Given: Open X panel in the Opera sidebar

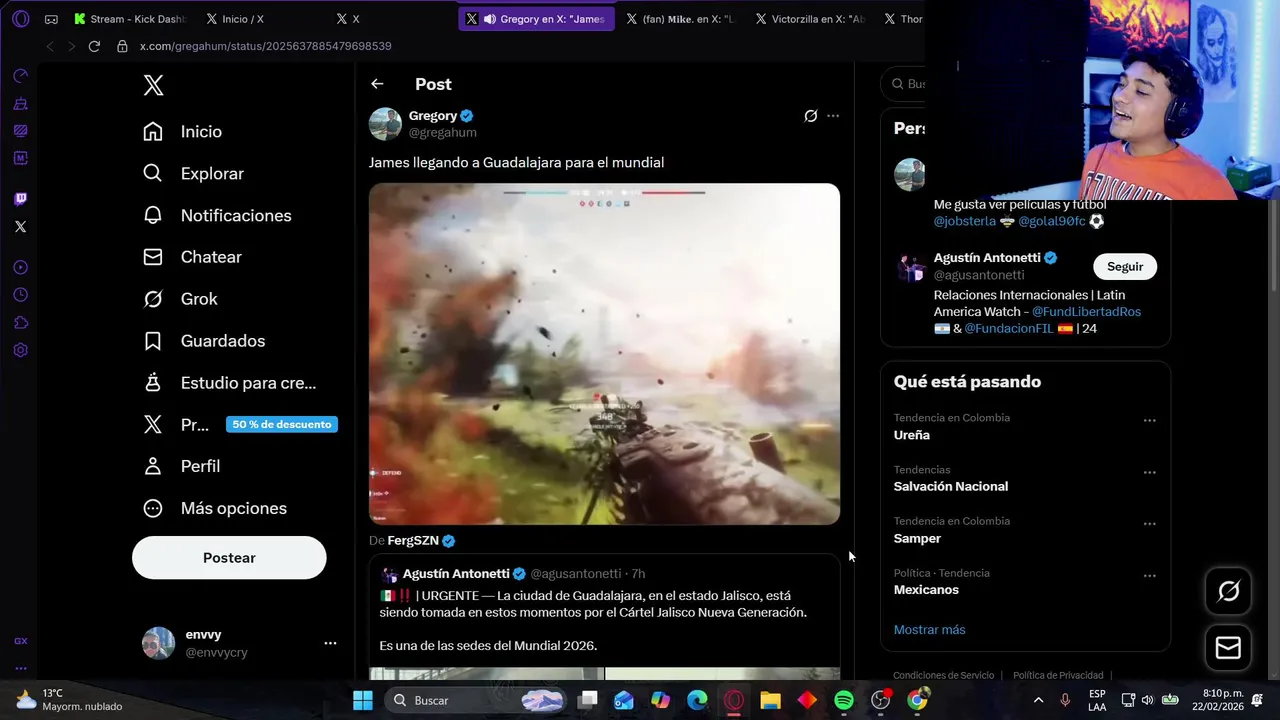Looking at the screenshot, I should pos(20,227).
